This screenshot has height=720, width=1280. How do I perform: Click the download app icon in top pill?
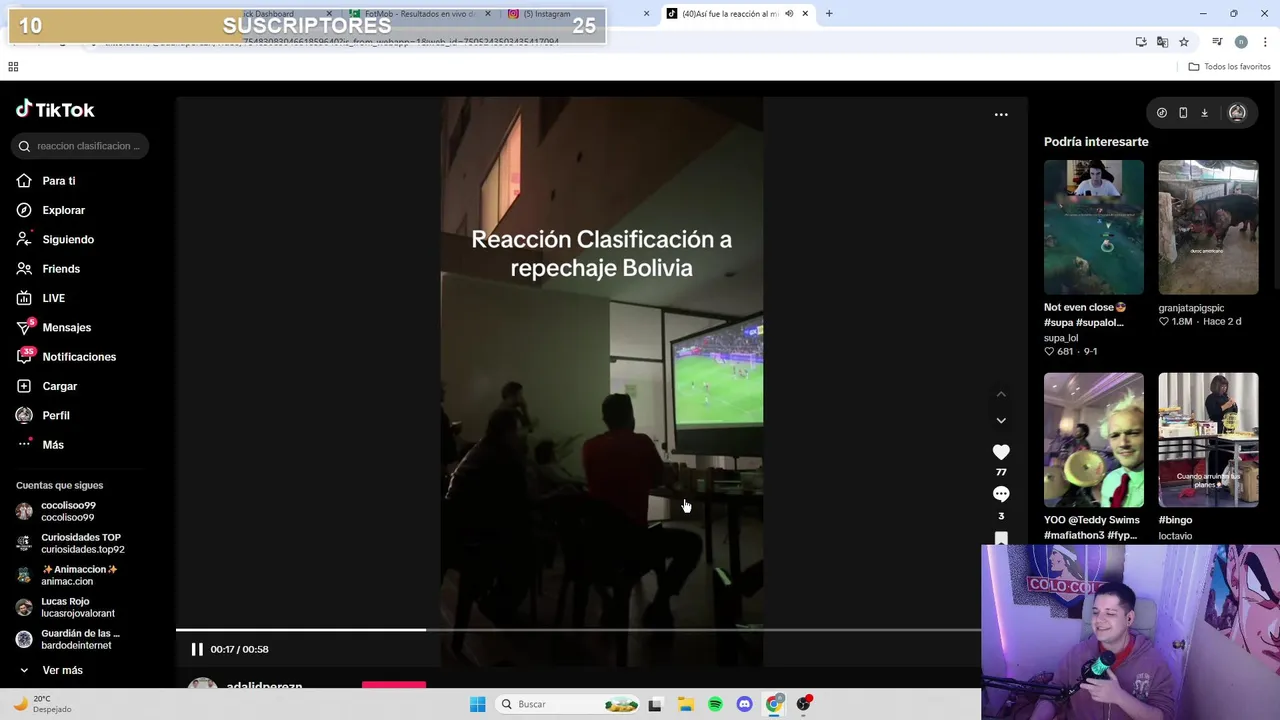[x=1204, y=113]
